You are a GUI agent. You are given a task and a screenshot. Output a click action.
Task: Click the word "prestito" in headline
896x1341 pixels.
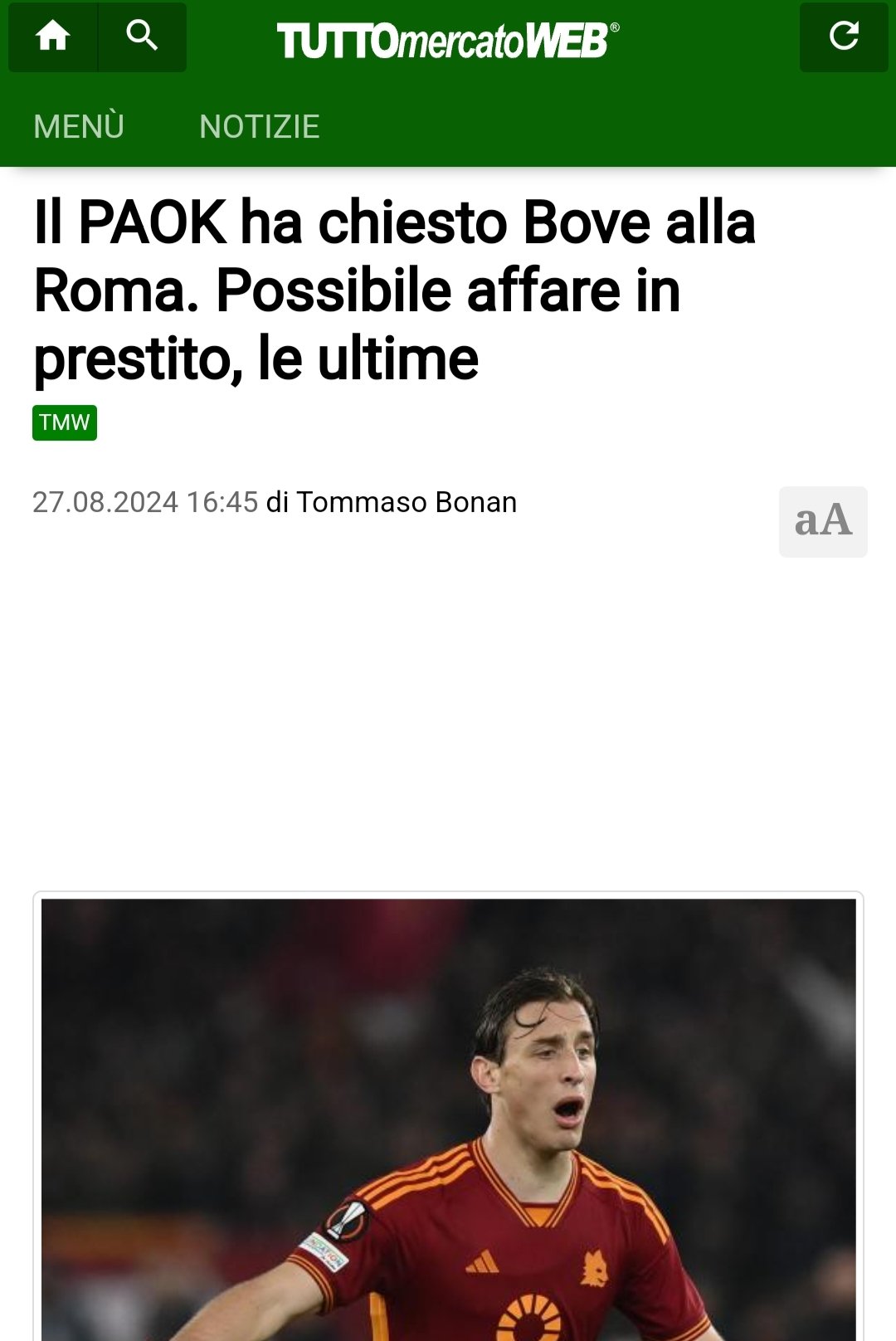pos(139,360)
